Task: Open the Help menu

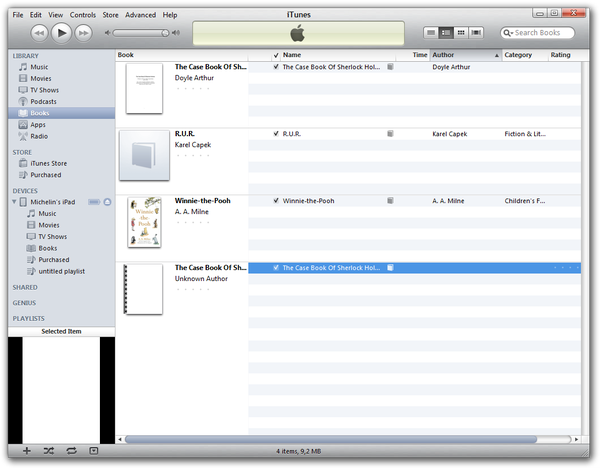Action: (170, 15)
